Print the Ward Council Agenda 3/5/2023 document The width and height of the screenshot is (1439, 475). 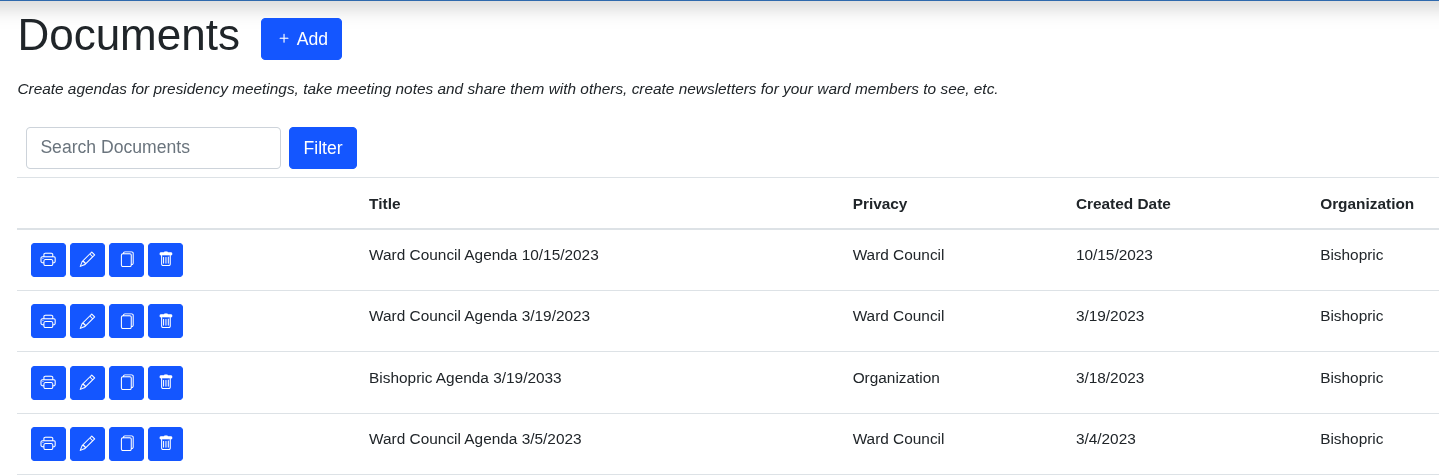[x=48, y=444]
